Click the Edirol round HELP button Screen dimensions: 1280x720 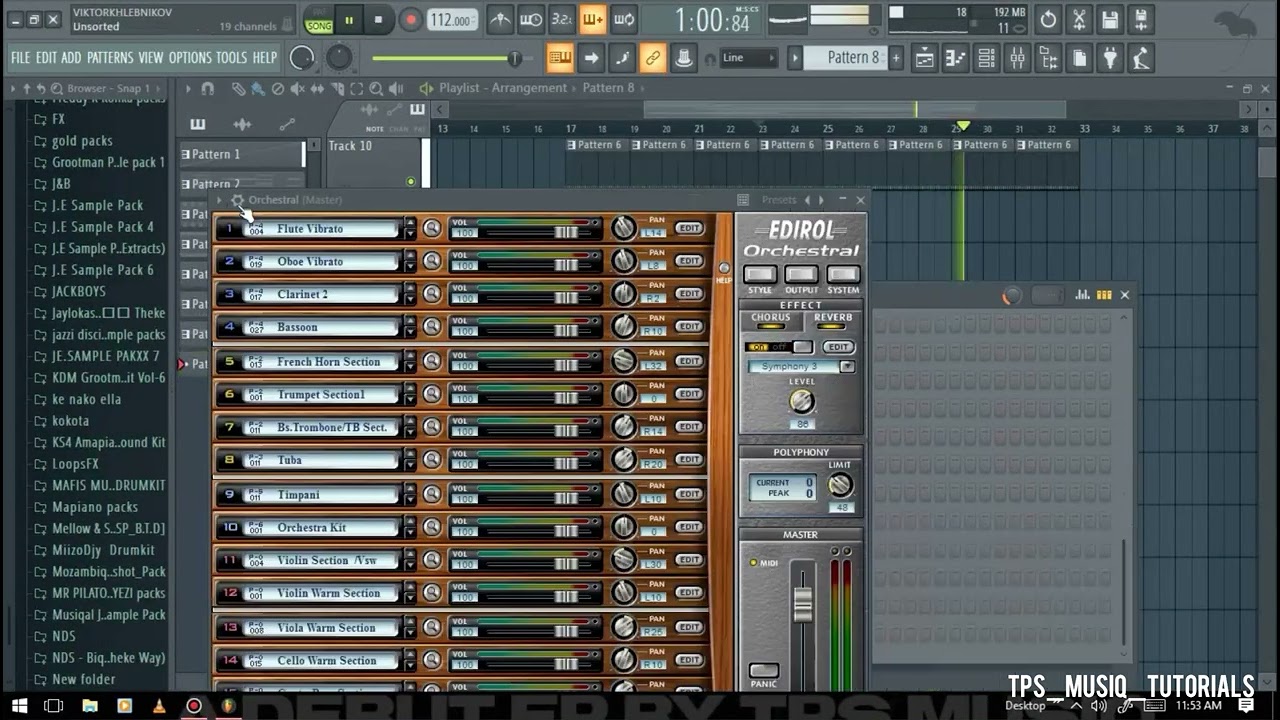(x=724, y=268)
